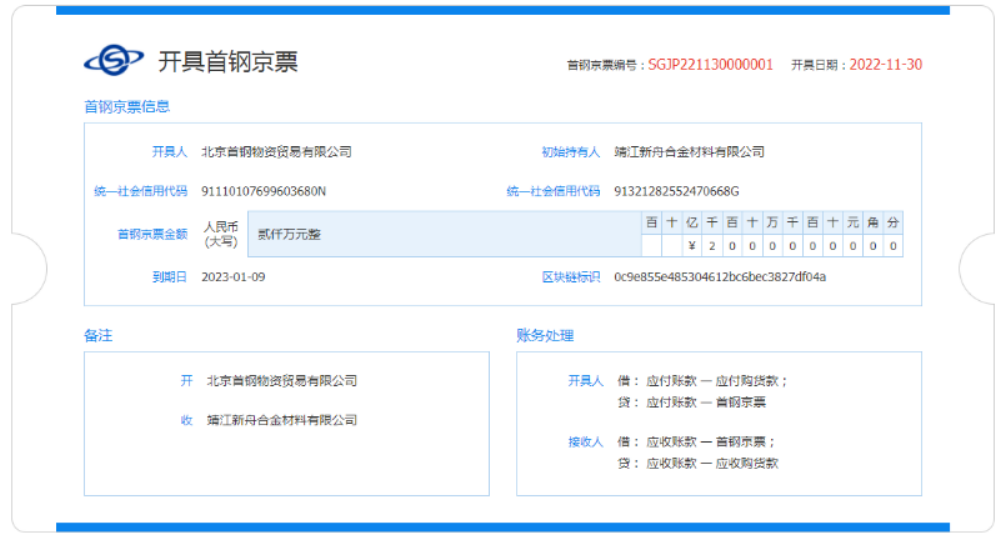Click the 开具人 label in accounting box

tap(585, 380)
